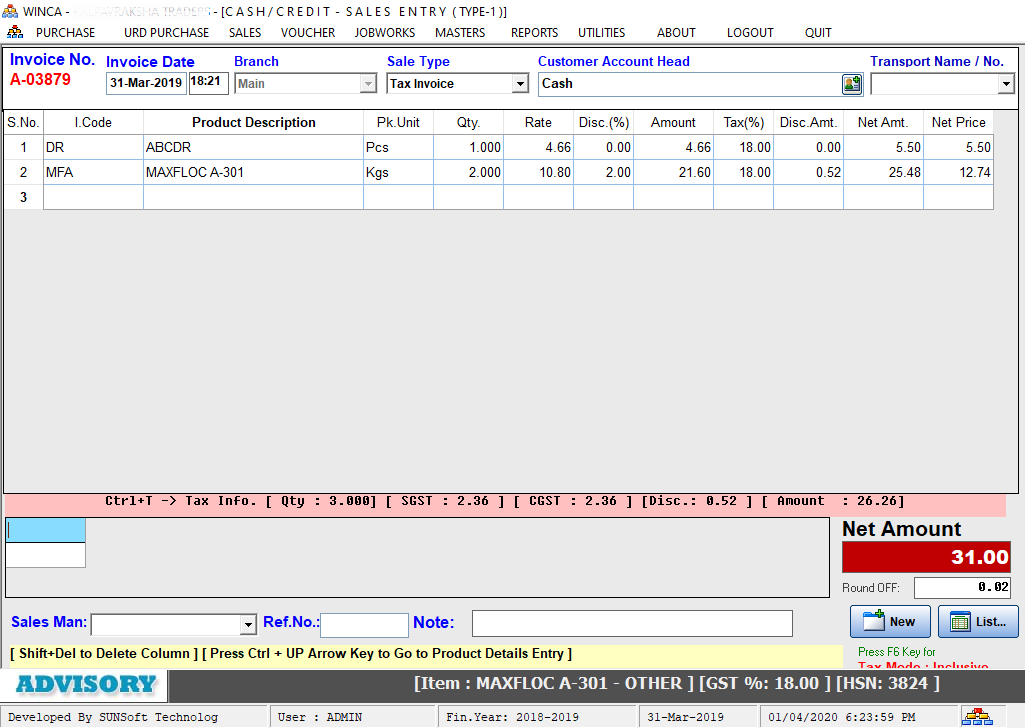
Task: Click the I.Code column header
Action: pyautogui.click(x=93, y=122)
